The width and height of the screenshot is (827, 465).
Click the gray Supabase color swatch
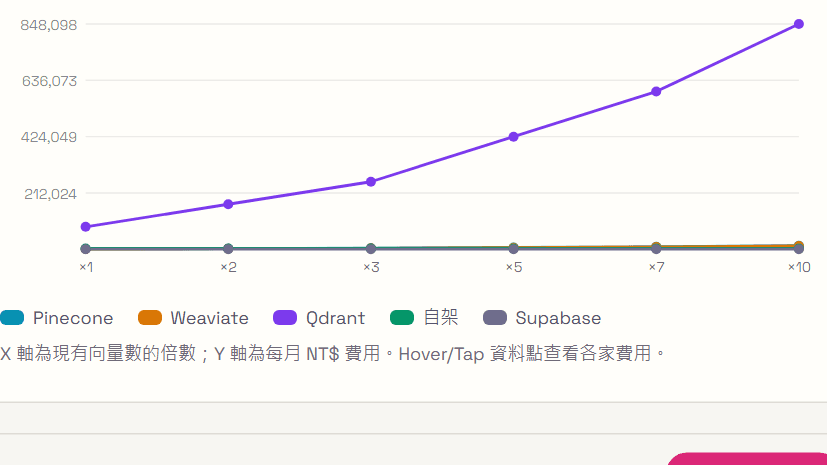point(495,318)
